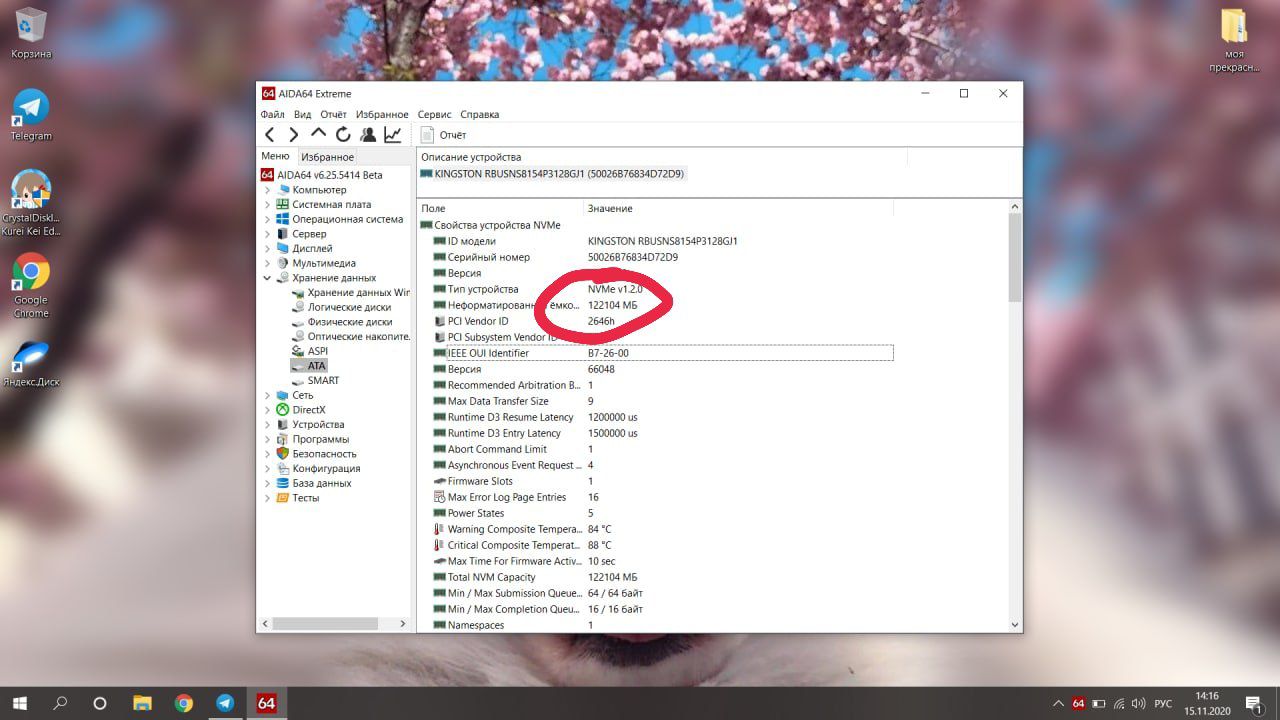Click the Поле column header
The image size is (1280, 720).
click(500, 208)
